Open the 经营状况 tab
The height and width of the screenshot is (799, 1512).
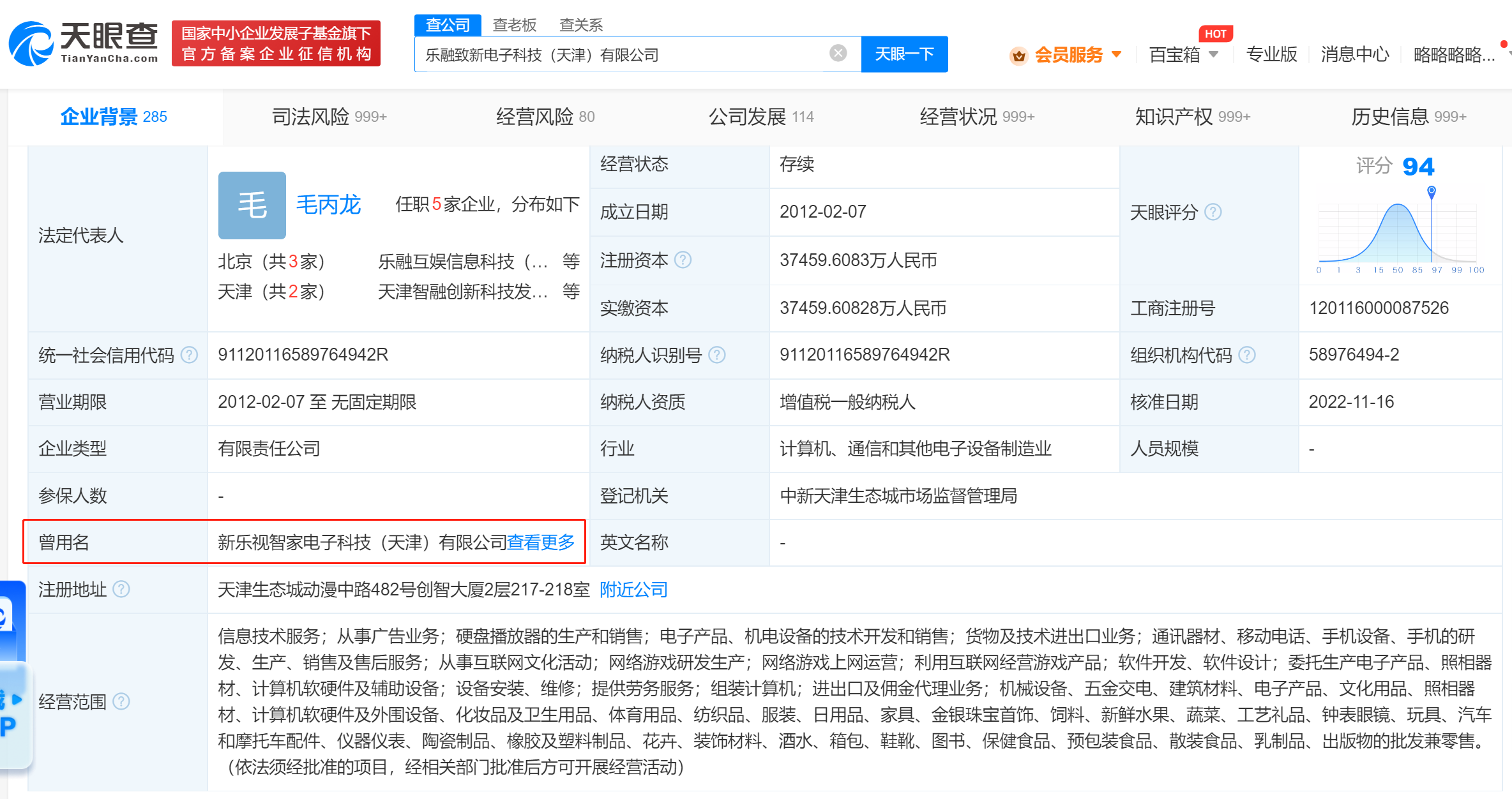977,117
